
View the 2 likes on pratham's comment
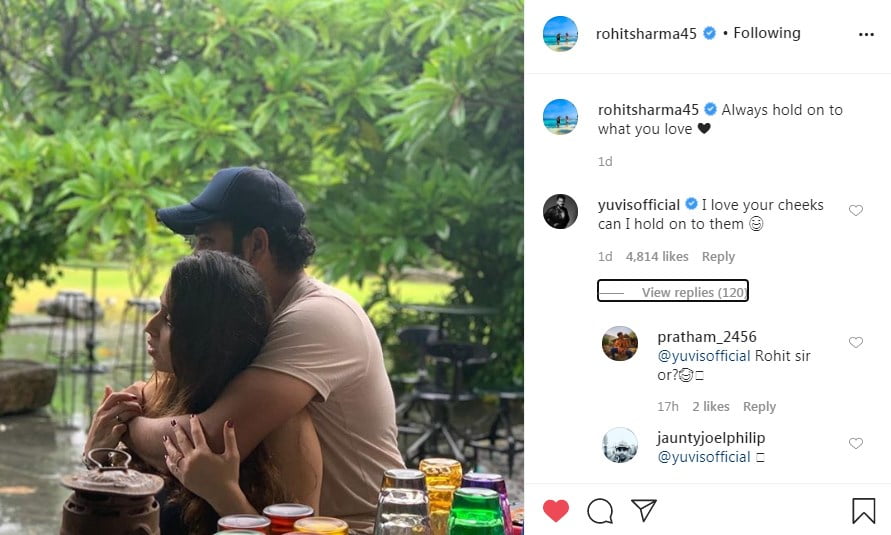click(710, 407)
